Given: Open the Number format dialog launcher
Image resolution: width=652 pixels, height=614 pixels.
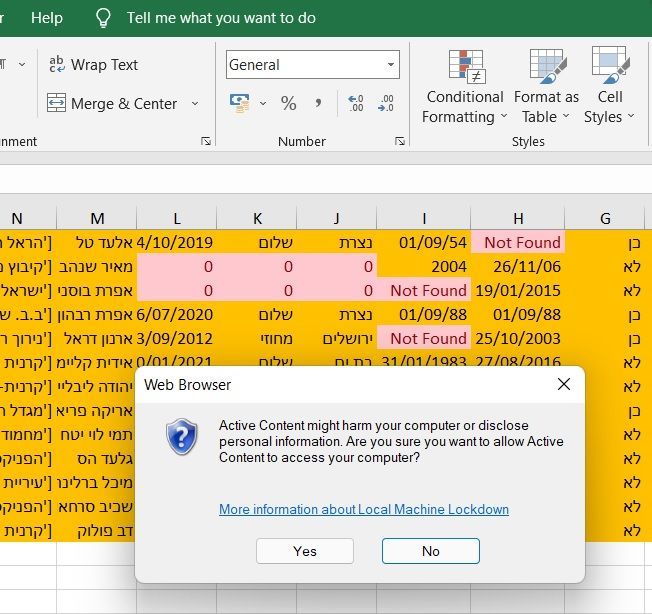Looking at the screenshot, I should pyautogui.click(x=400, y=141).
